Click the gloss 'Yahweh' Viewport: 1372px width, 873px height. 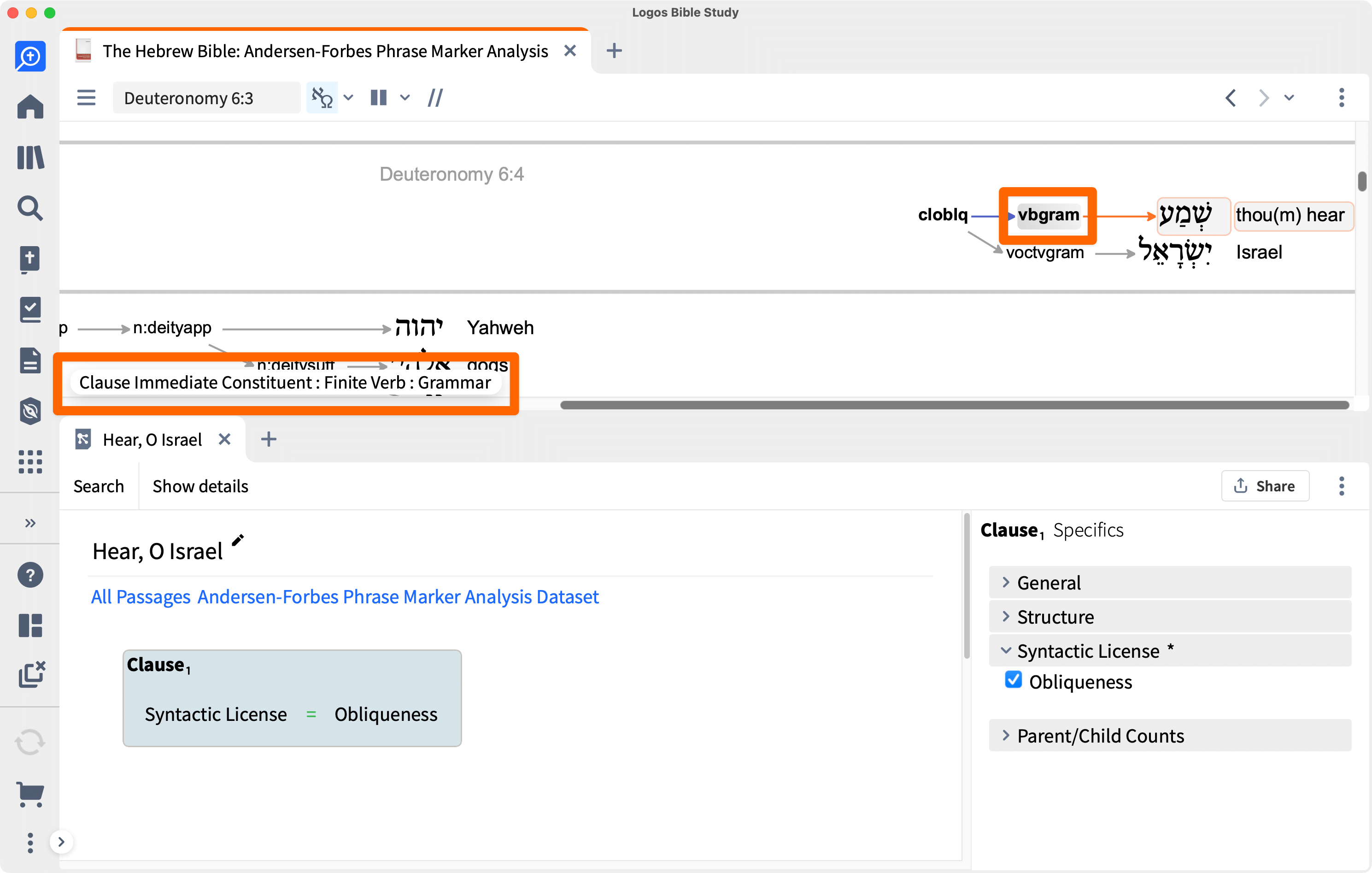[x=500, y=328]
